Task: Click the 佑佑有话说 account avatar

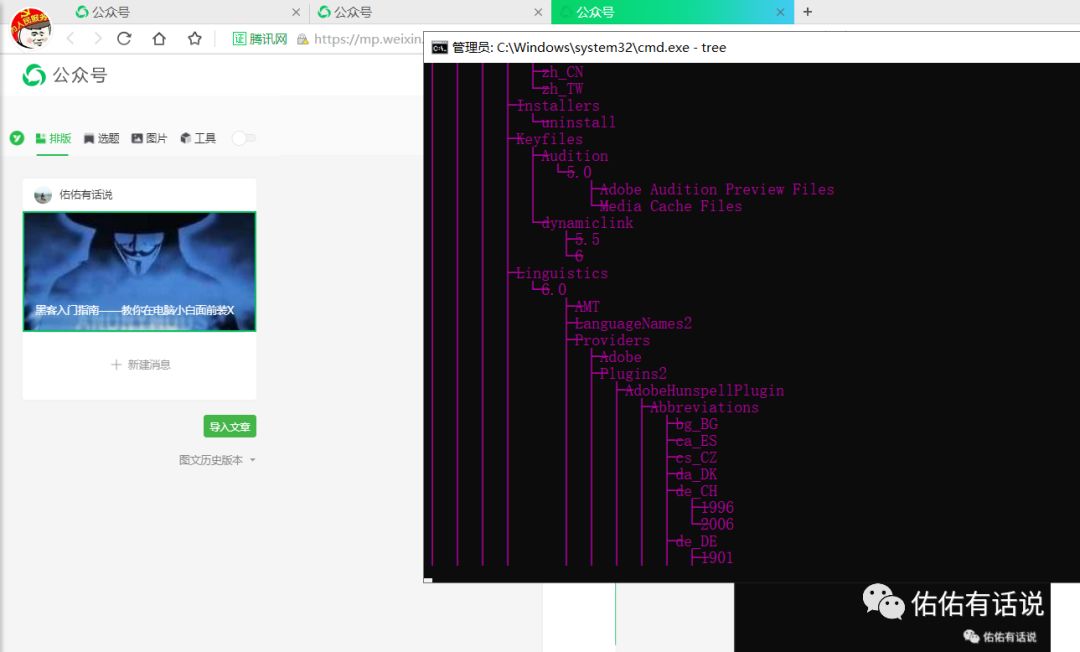Action: (x=43, y=195)
